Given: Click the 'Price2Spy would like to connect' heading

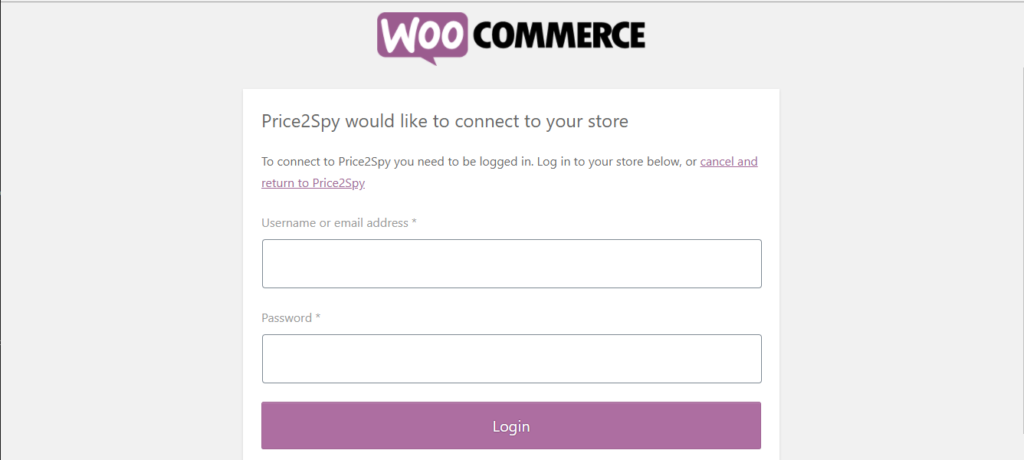Looking at the screenshot, I should (445, 122).
